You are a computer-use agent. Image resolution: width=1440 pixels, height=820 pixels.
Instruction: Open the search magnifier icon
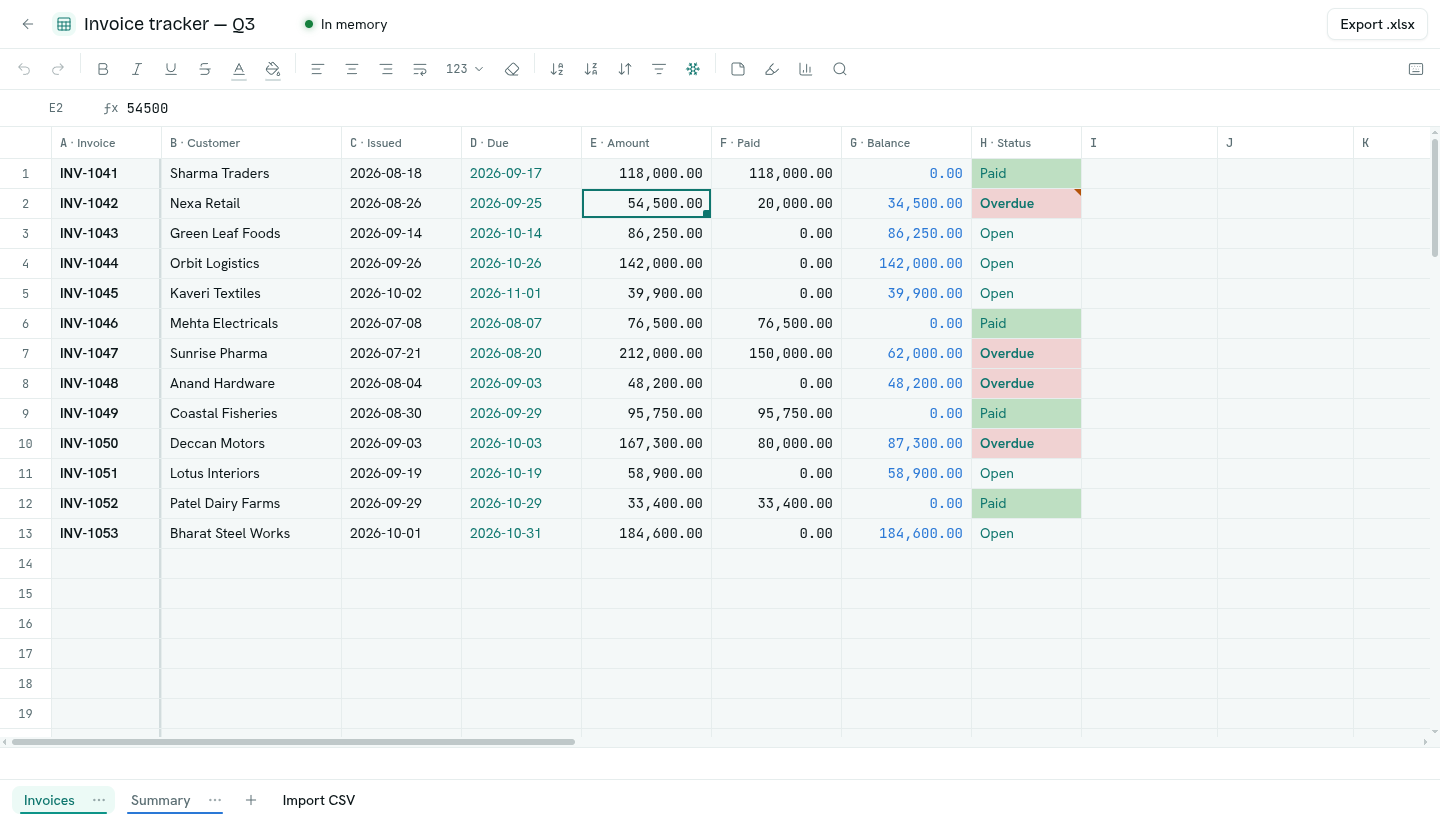840,69
